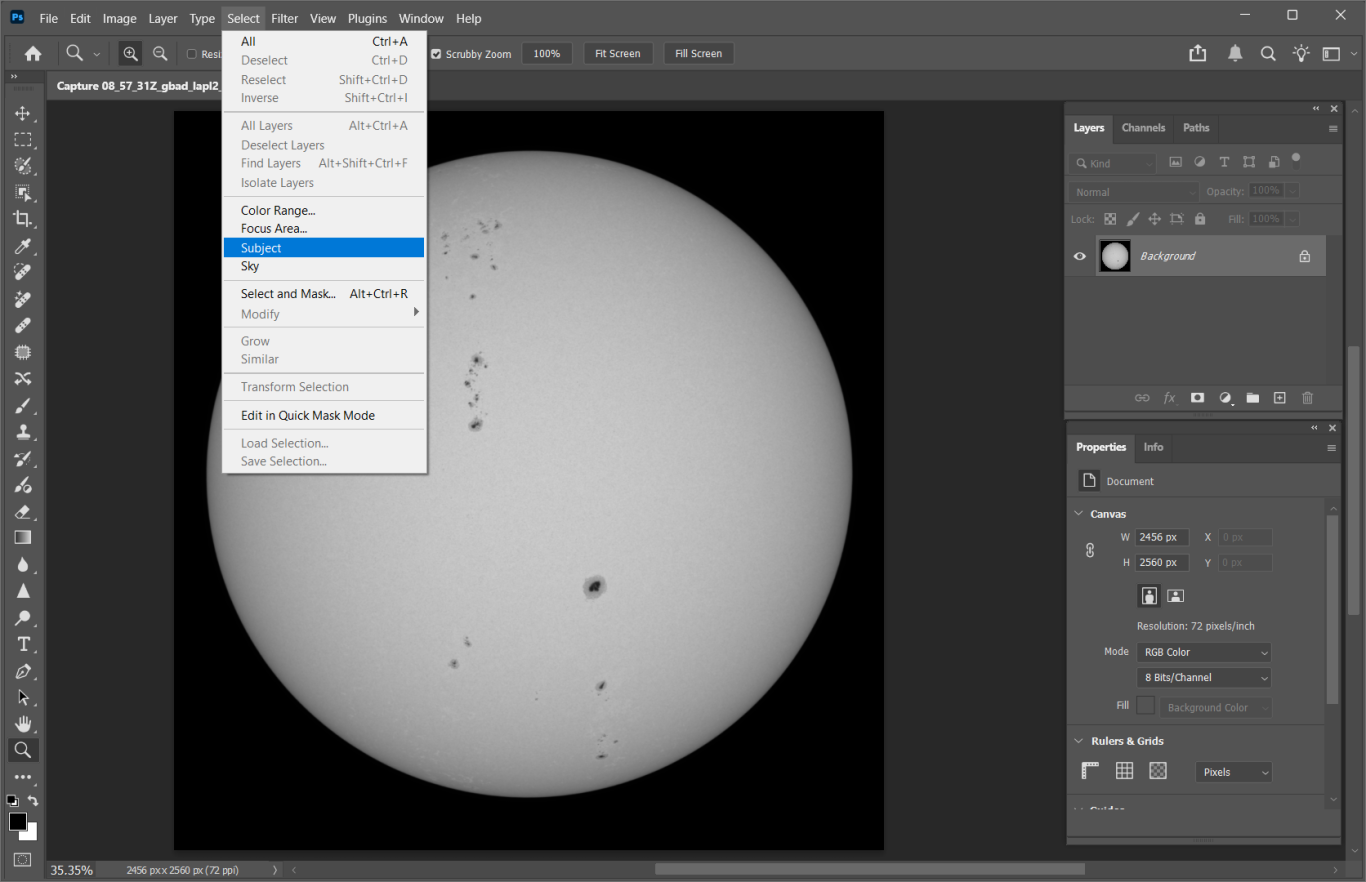Select the Hand tool

coord(23,724)
